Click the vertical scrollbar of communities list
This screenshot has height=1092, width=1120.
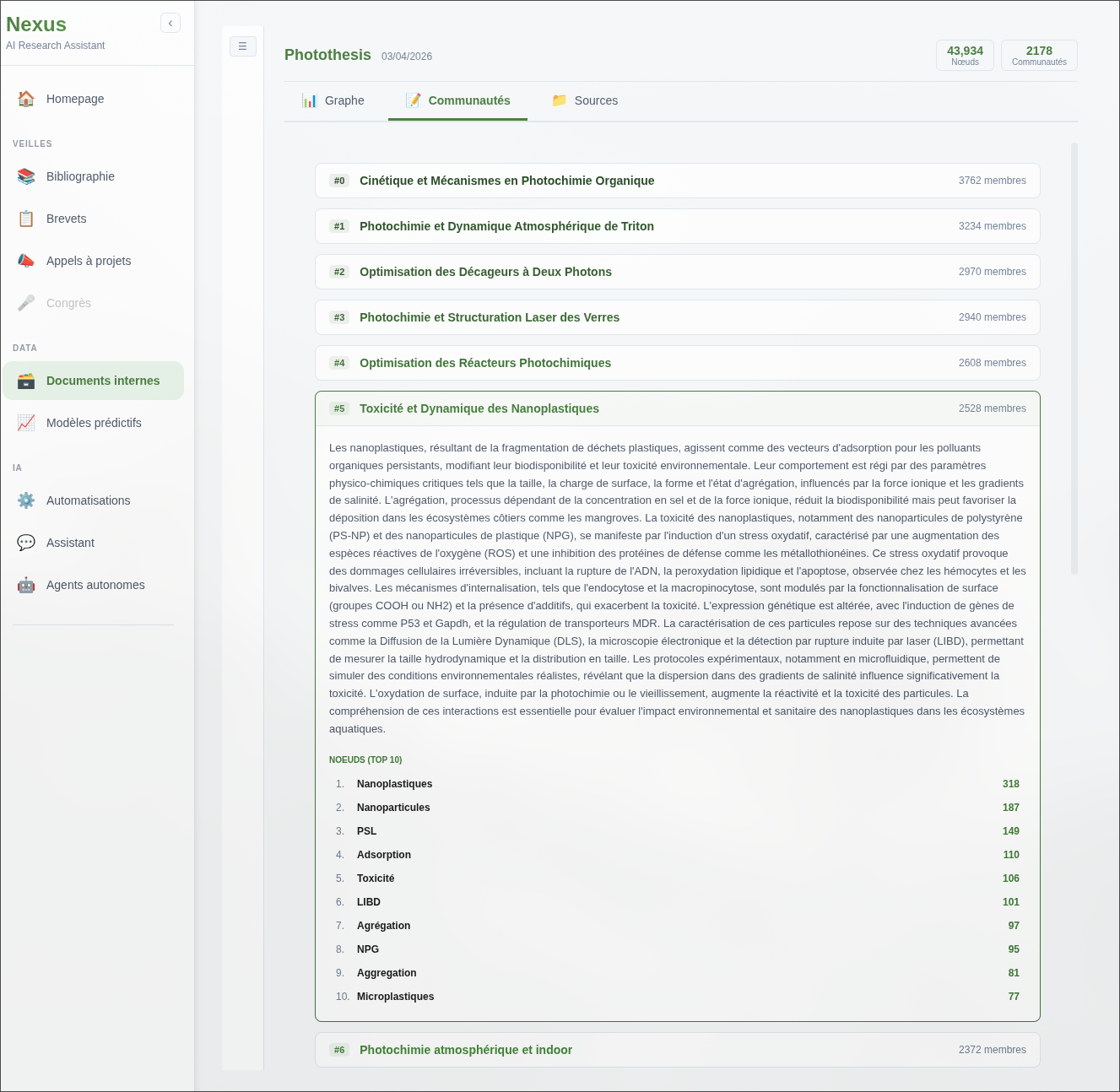[1074, 359]
